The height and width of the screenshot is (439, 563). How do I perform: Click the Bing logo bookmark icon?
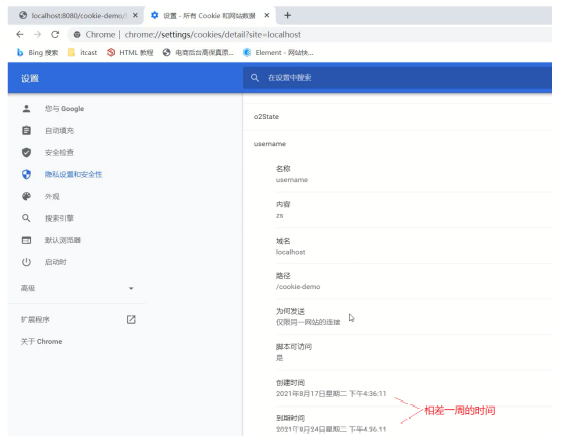coord(20,53)
